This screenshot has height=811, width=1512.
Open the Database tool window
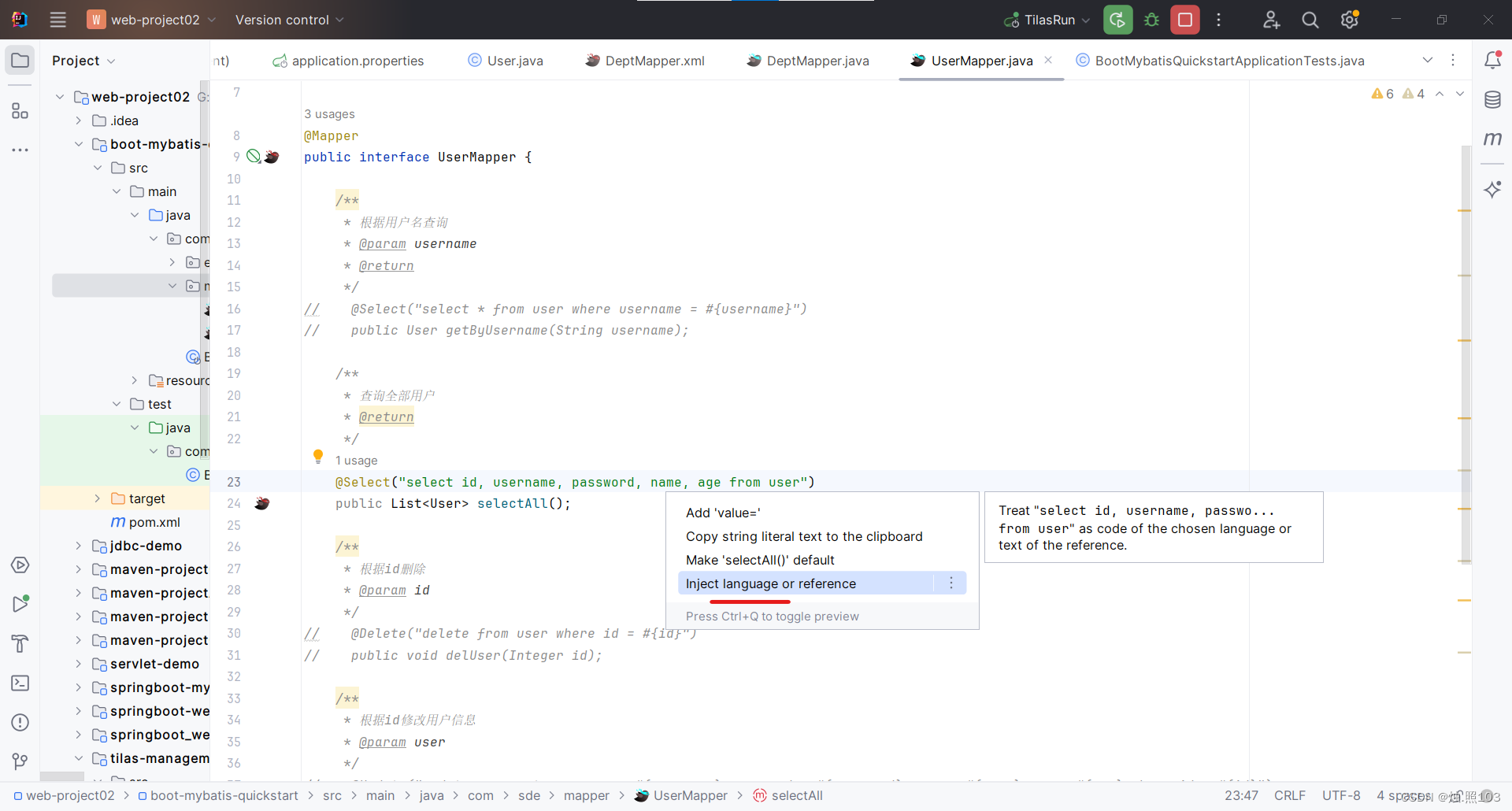coord(1492,99)
